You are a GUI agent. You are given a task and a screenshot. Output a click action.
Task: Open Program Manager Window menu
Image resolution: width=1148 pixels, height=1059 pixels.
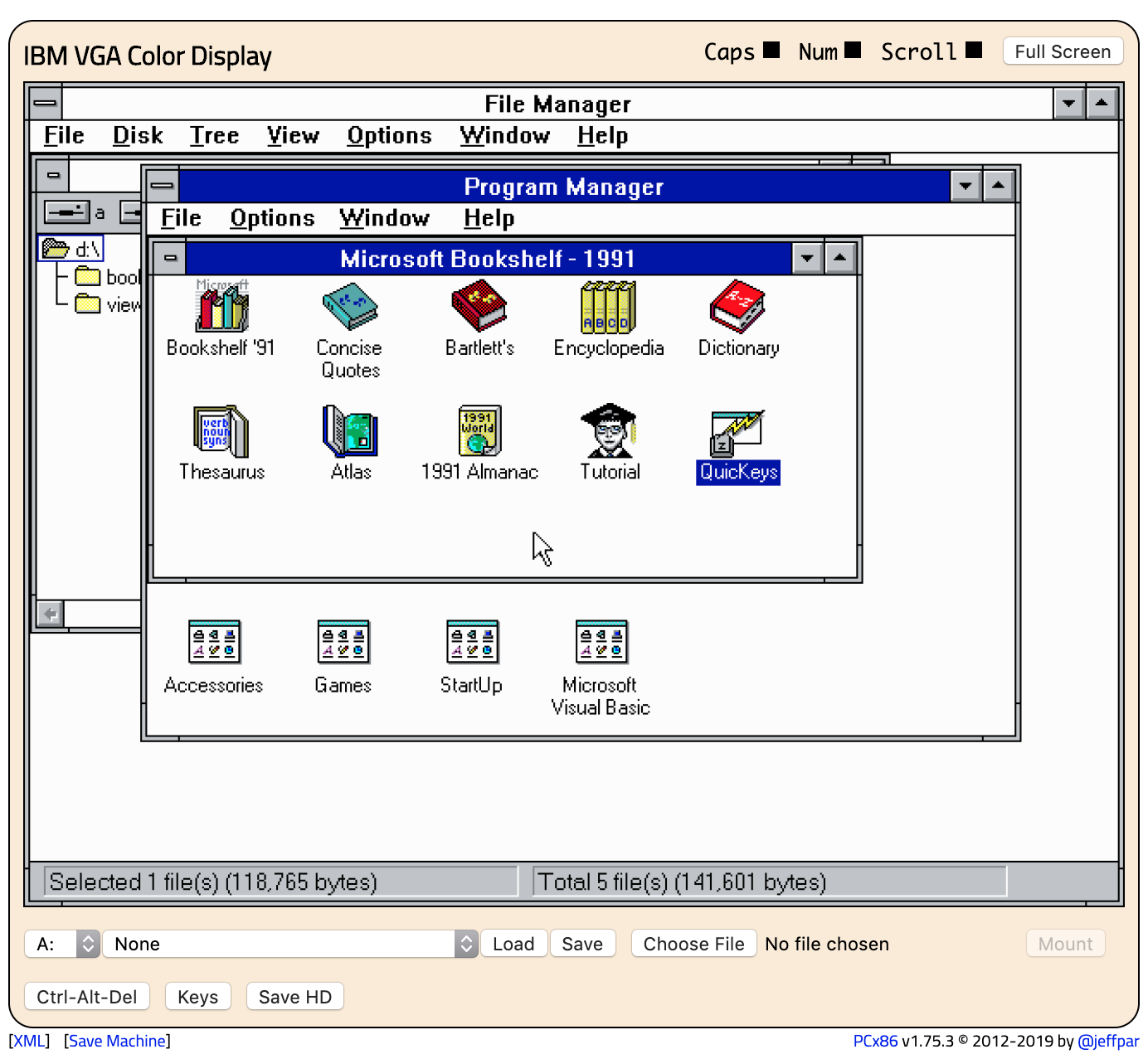pos(385,218)
